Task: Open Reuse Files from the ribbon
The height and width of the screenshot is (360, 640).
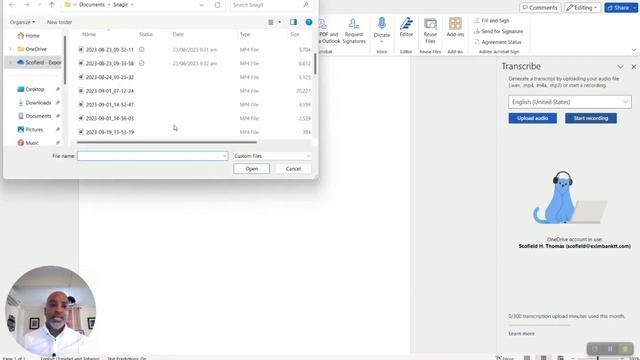Action: click(x=430, y=31)
